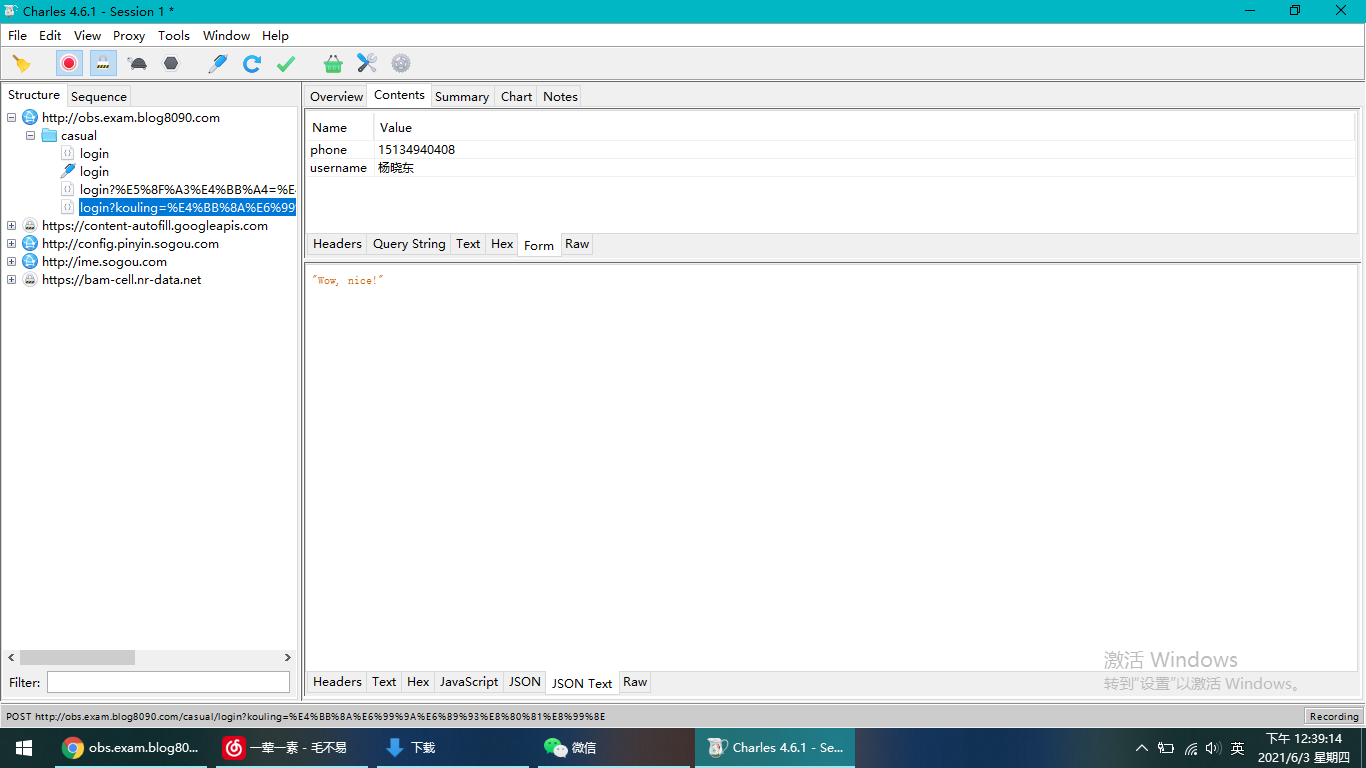Click the volume tray icon
Image resolution: width=1366 pixels, height=768 pixels.
click(x=1213, y=748)
